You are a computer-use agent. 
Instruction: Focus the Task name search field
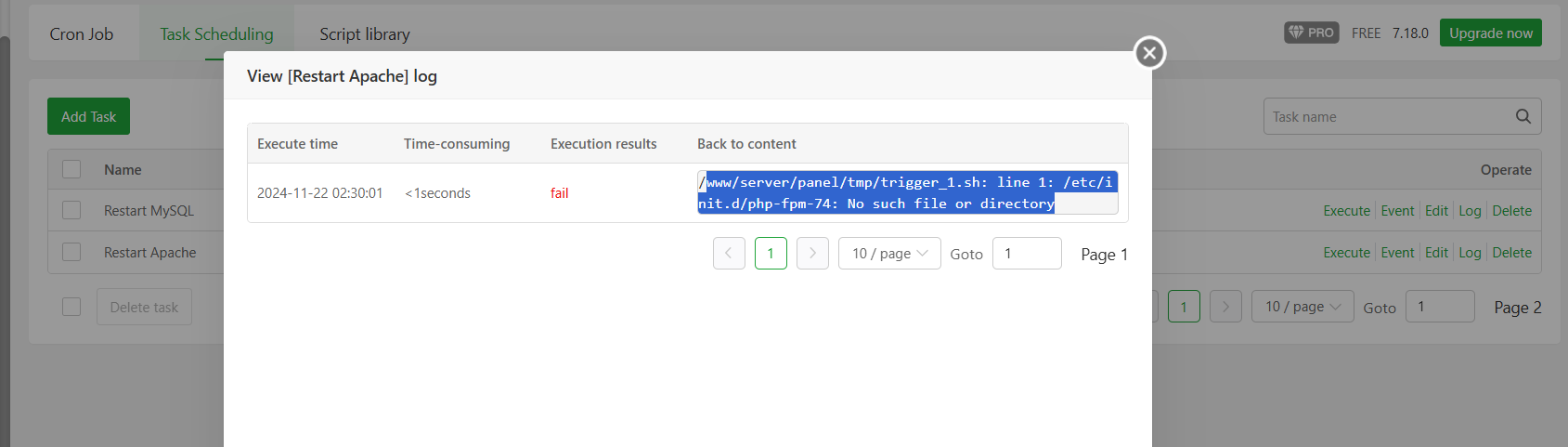1388,117
